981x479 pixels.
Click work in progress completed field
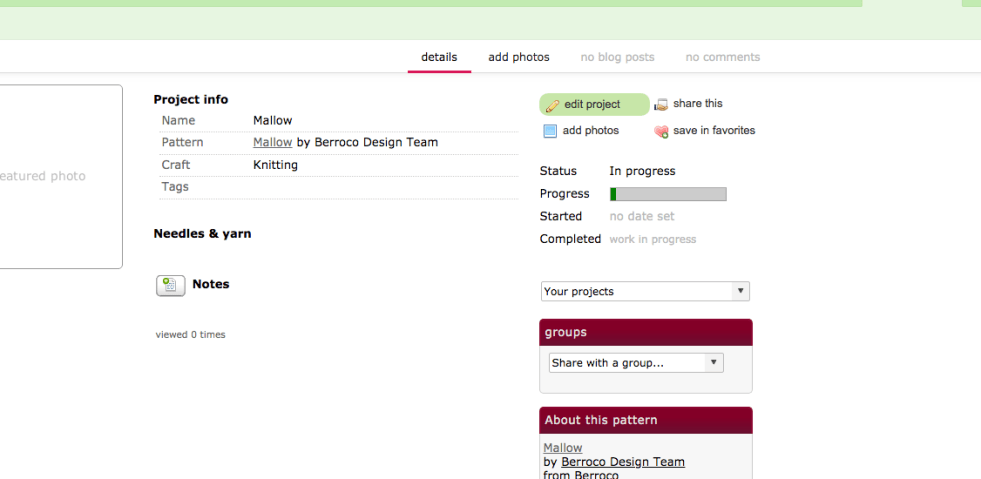coord(653,239)
